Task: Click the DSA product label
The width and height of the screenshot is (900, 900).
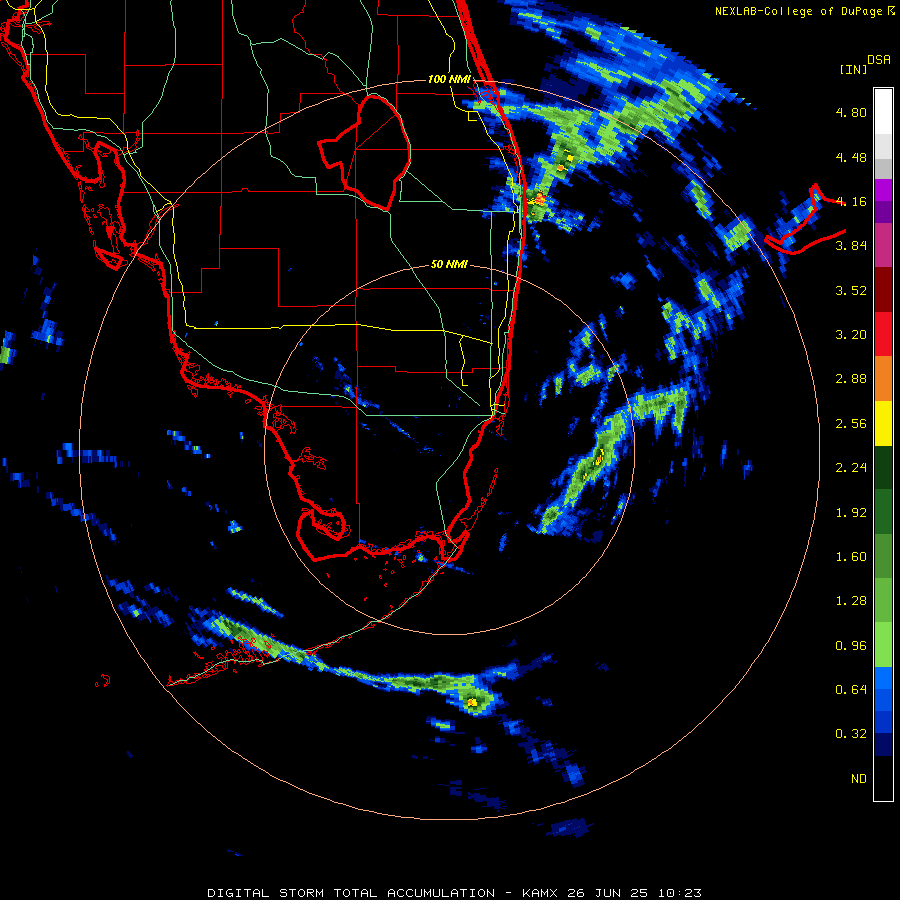Action: [879, 60]
